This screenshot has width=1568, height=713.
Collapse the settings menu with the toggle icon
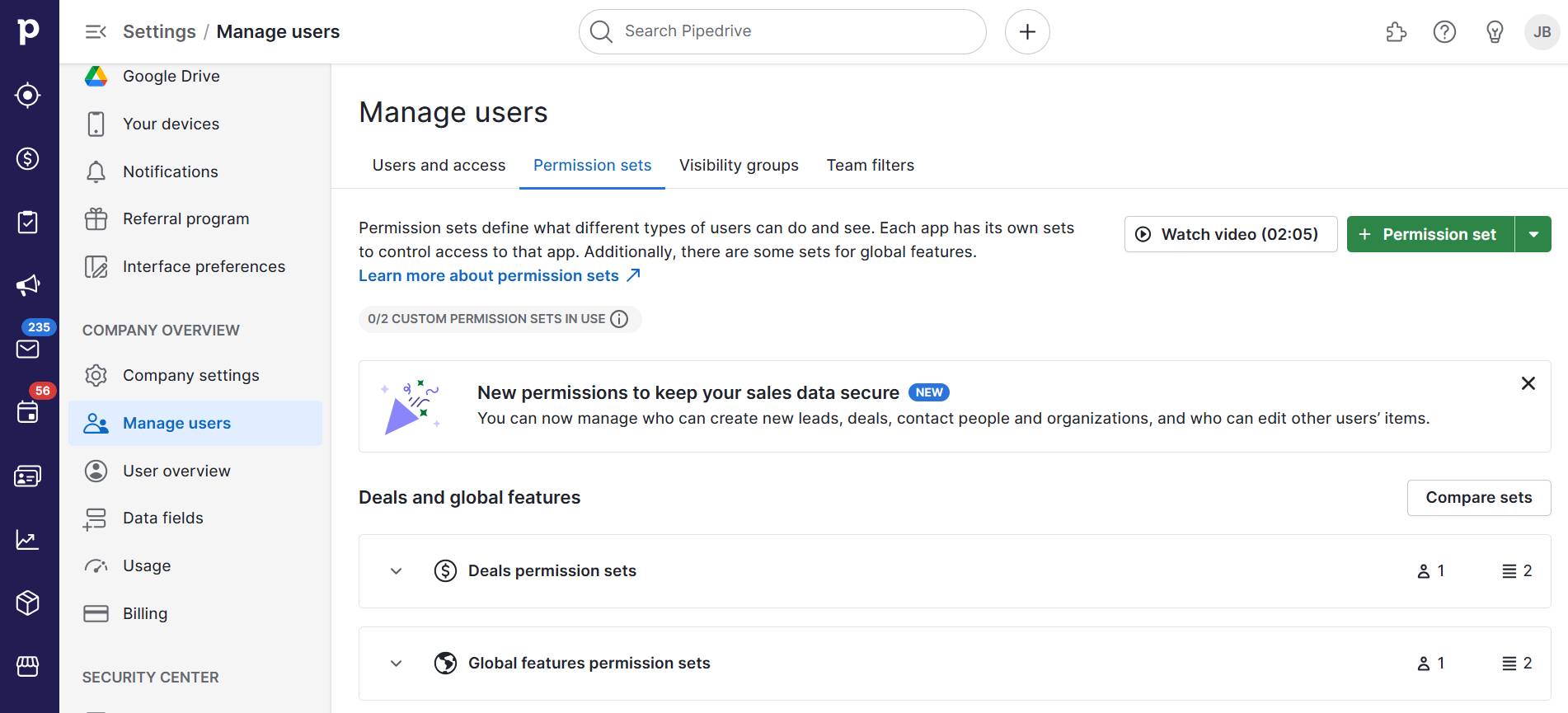pyautogui.click(x=96, y=32)
